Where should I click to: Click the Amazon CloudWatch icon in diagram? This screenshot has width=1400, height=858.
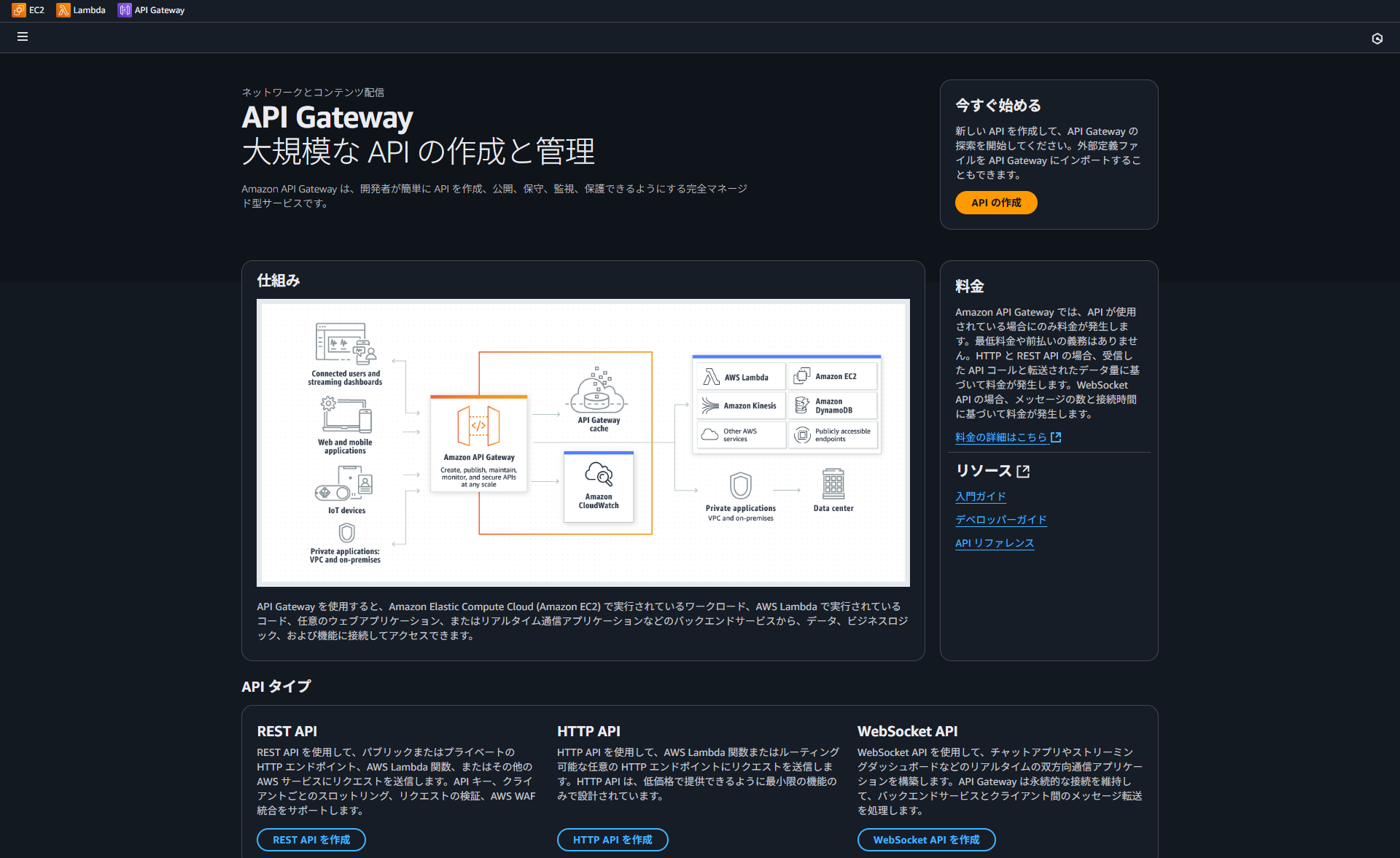[x=599, y=474]
